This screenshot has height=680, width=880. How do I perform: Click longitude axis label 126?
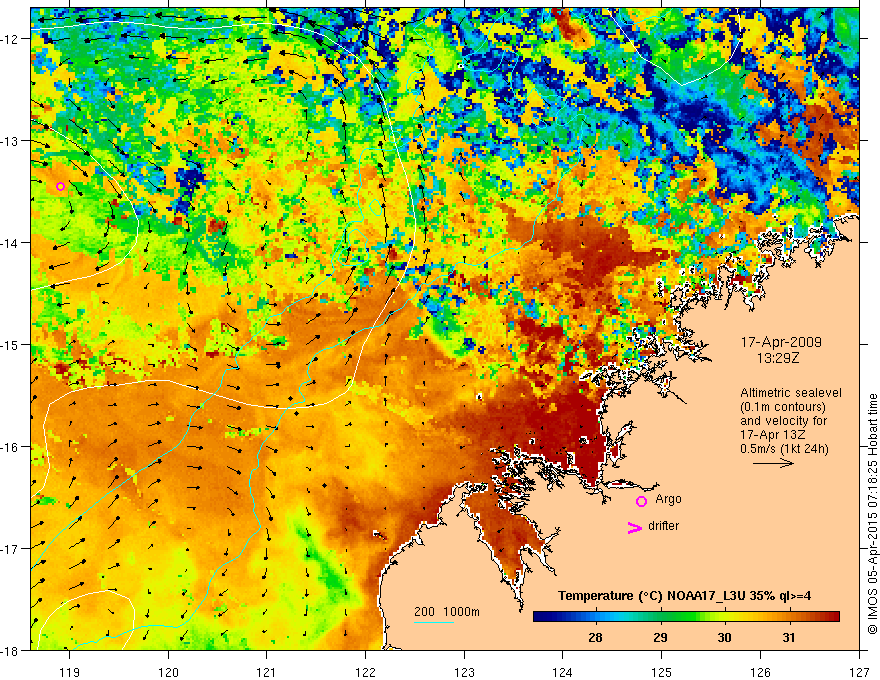760,672
